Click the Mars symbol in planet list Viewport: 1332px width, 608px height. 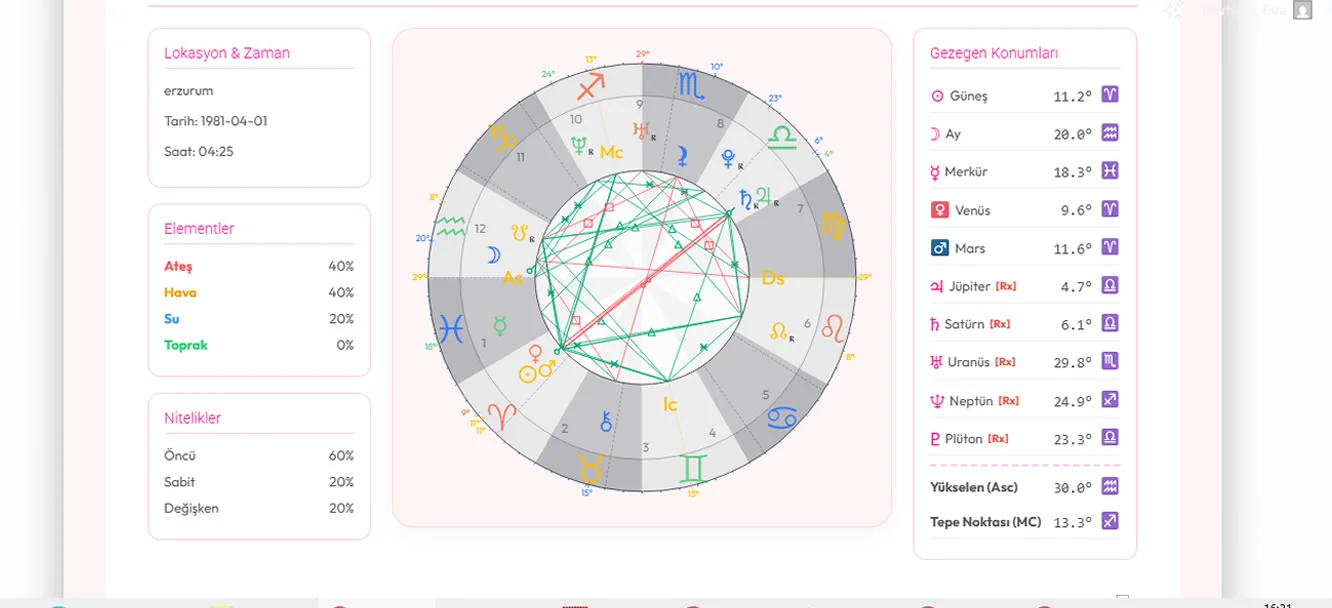(x=939, y=247)
